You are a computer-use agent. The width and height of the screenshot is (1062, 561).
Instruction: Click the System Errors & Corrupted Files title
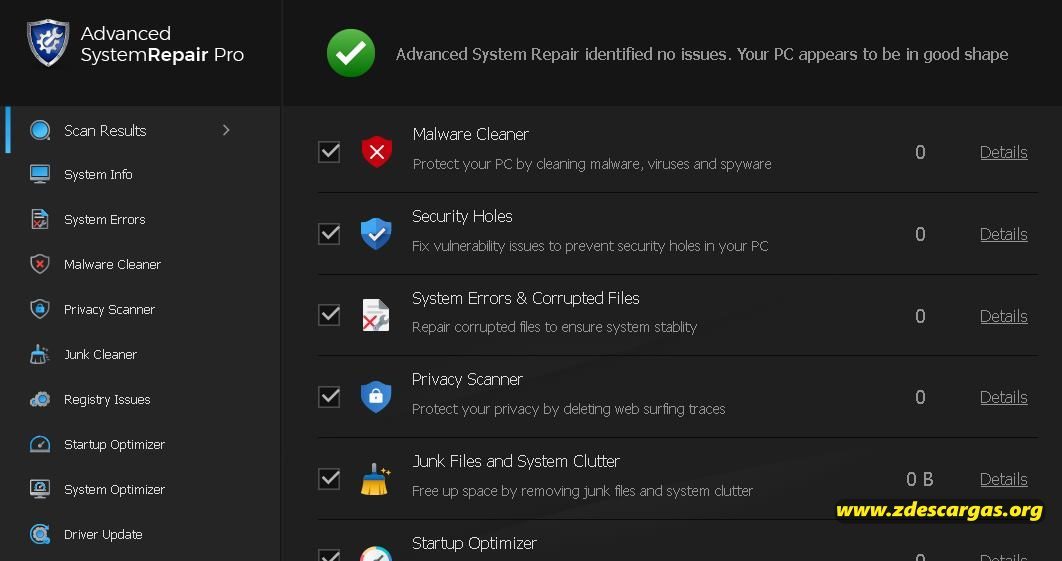[x=526, y=298]
